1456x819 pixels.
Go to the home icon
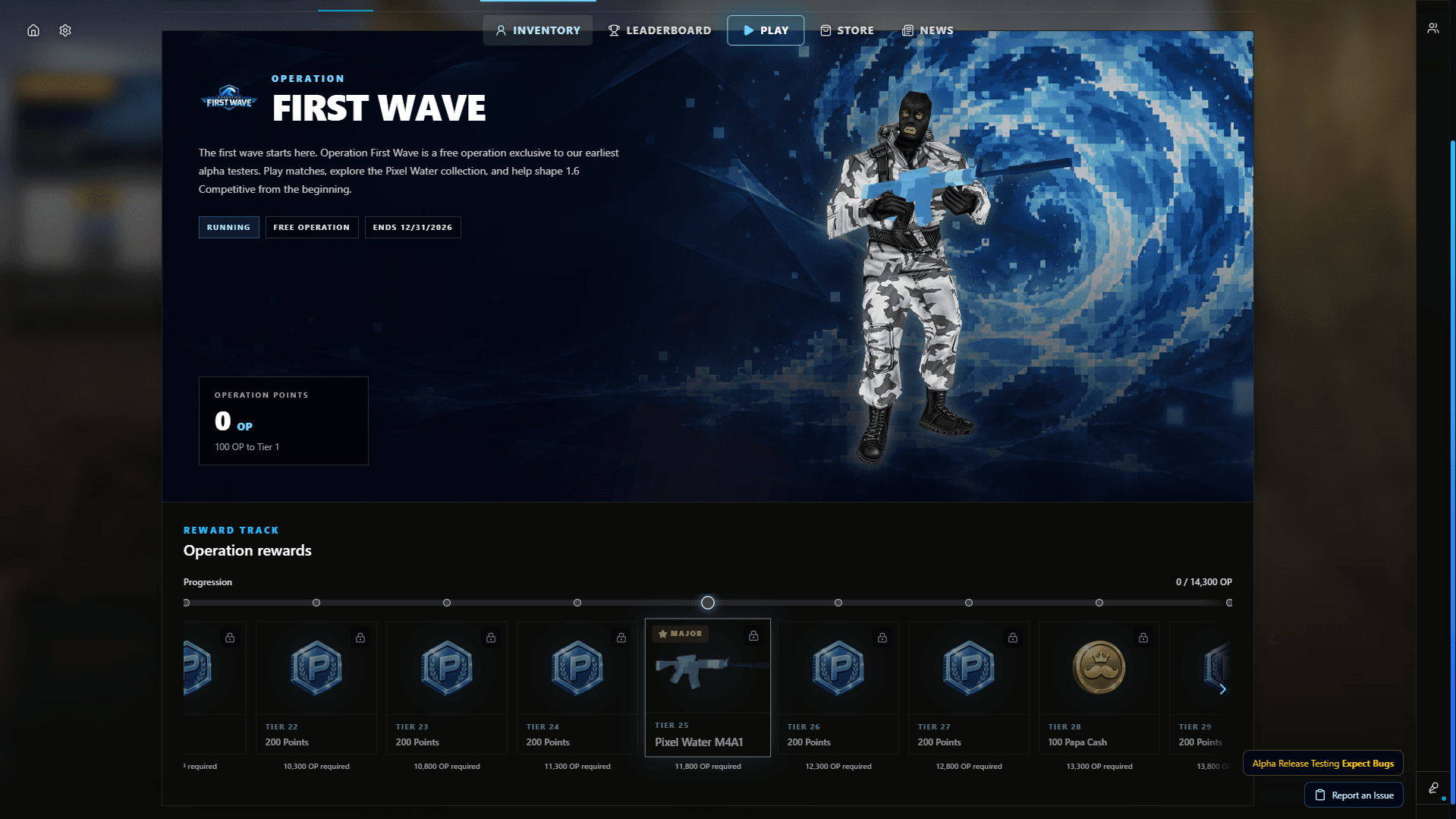pyautogui.click(x=33, y=30)
